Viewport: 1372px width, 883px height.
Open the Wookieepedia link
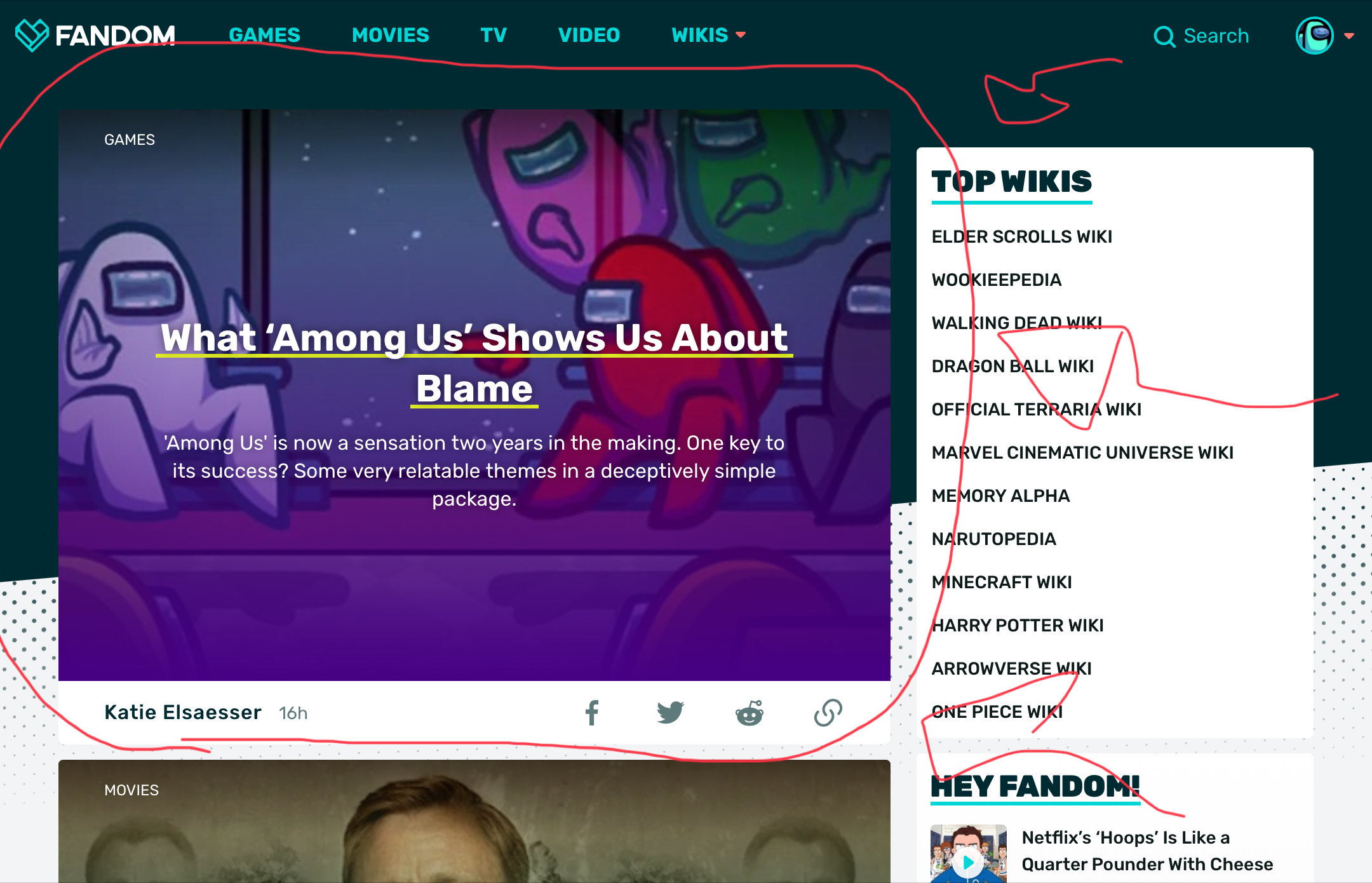coord(997,280)
